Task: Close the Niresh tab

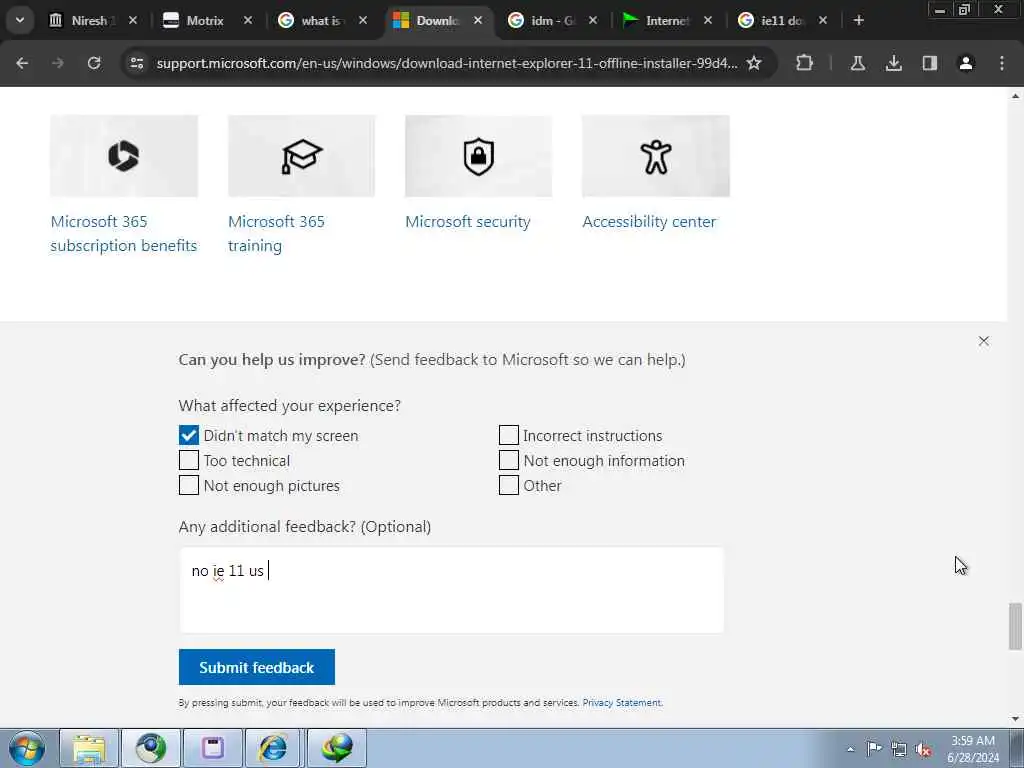Action: pos(133,20)
